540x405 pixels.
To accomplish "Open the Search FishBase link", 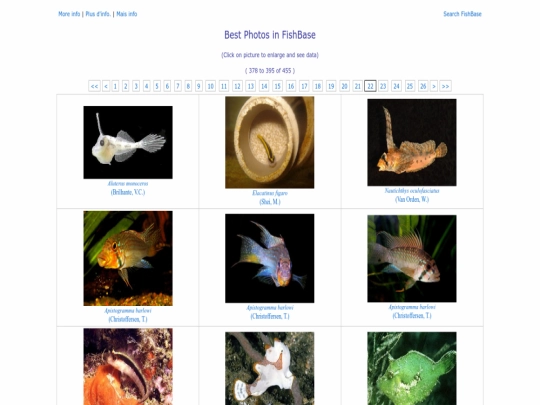I will pyautogui.click(x=462, y=14).
